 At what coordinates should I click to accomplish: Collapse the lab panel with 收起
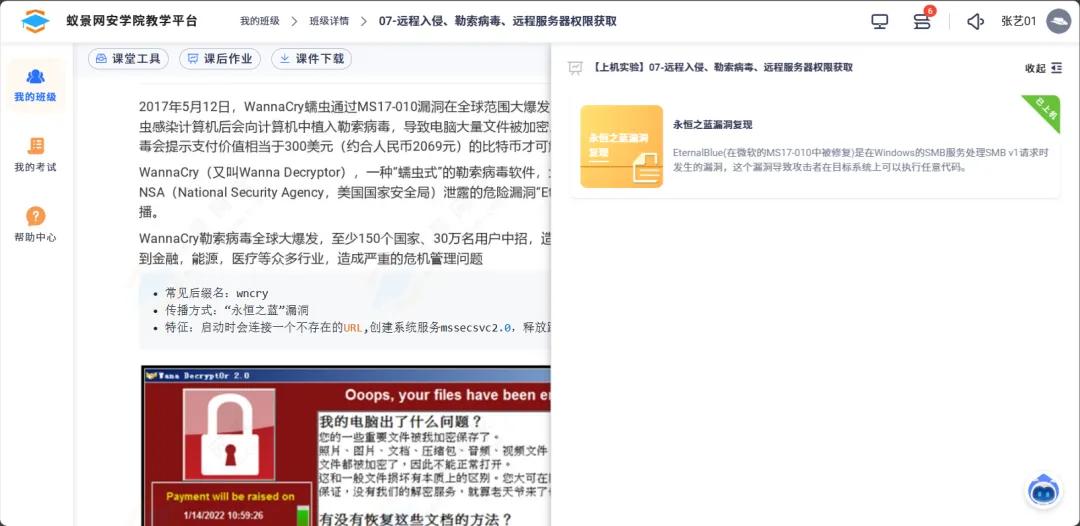coord(1043,68)
